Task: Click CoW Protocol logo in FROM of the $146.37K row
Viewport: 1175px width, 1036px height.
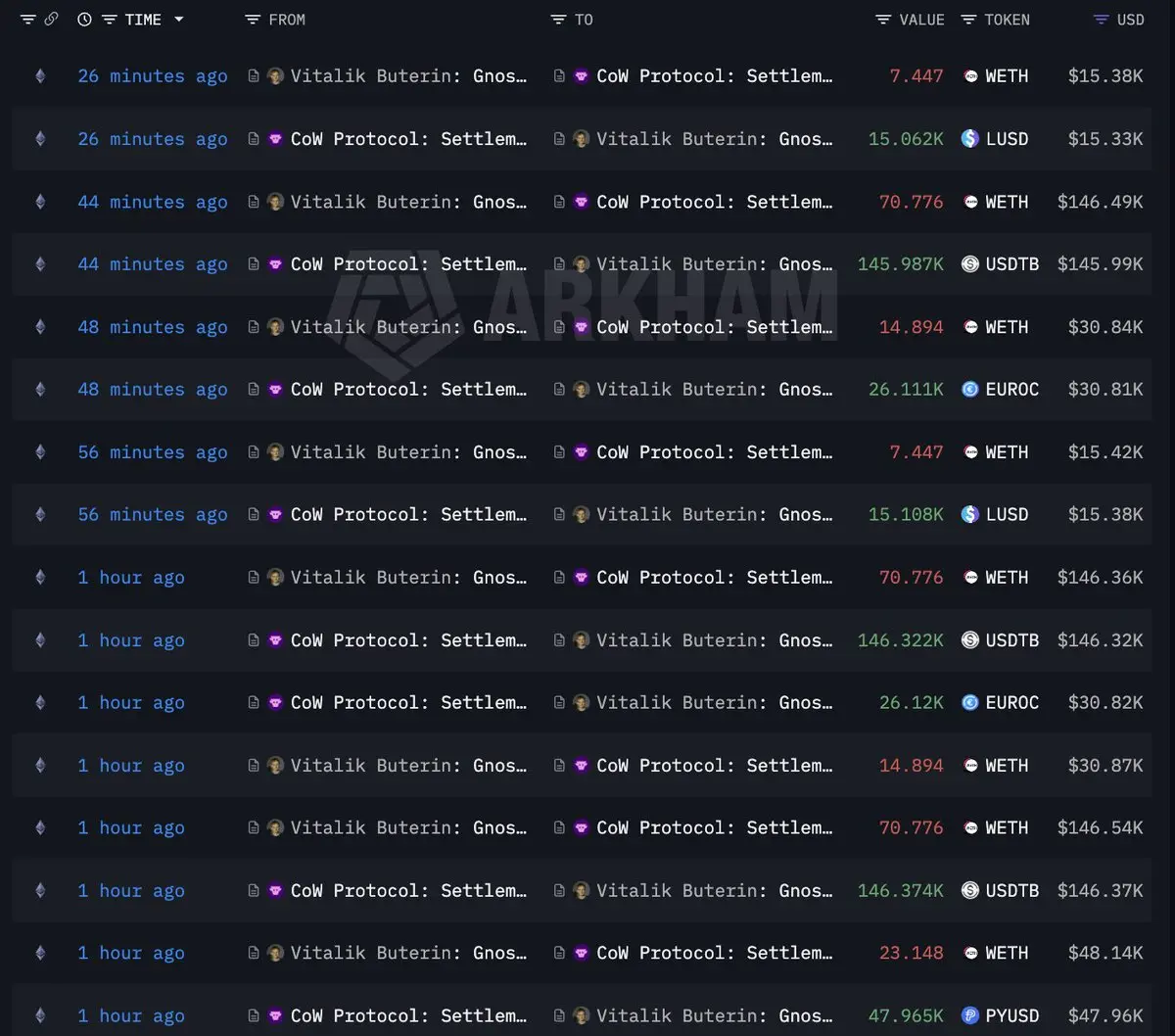Action: coord(275,890)
